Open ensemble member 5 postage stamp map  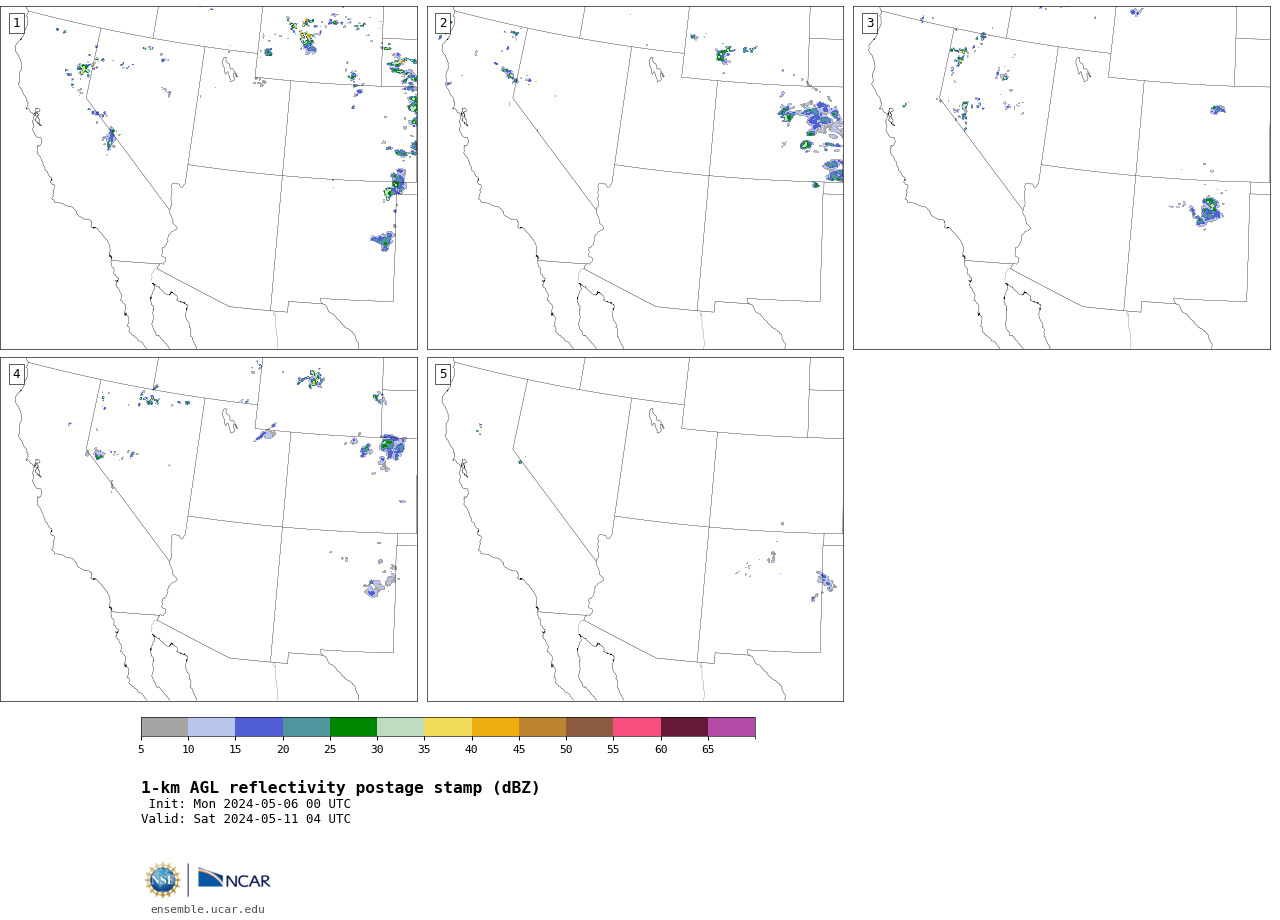[635, 529]
